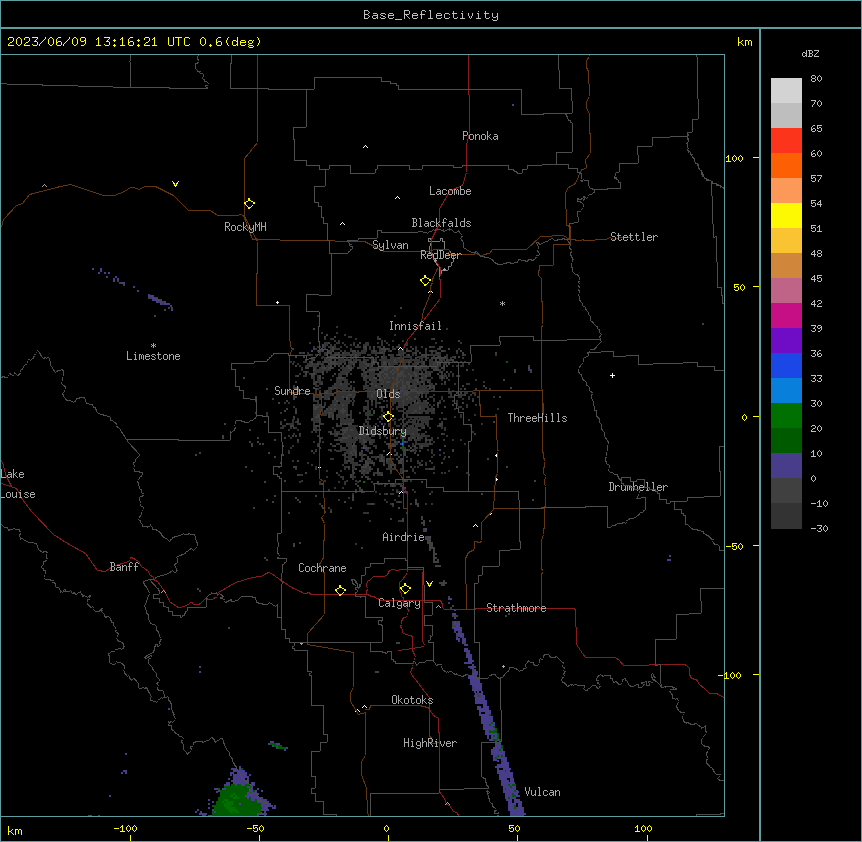Screen dimensions: 862x842
Task: Click the yellow 54 dBZ legend swatch
Action: click(786, 215)
